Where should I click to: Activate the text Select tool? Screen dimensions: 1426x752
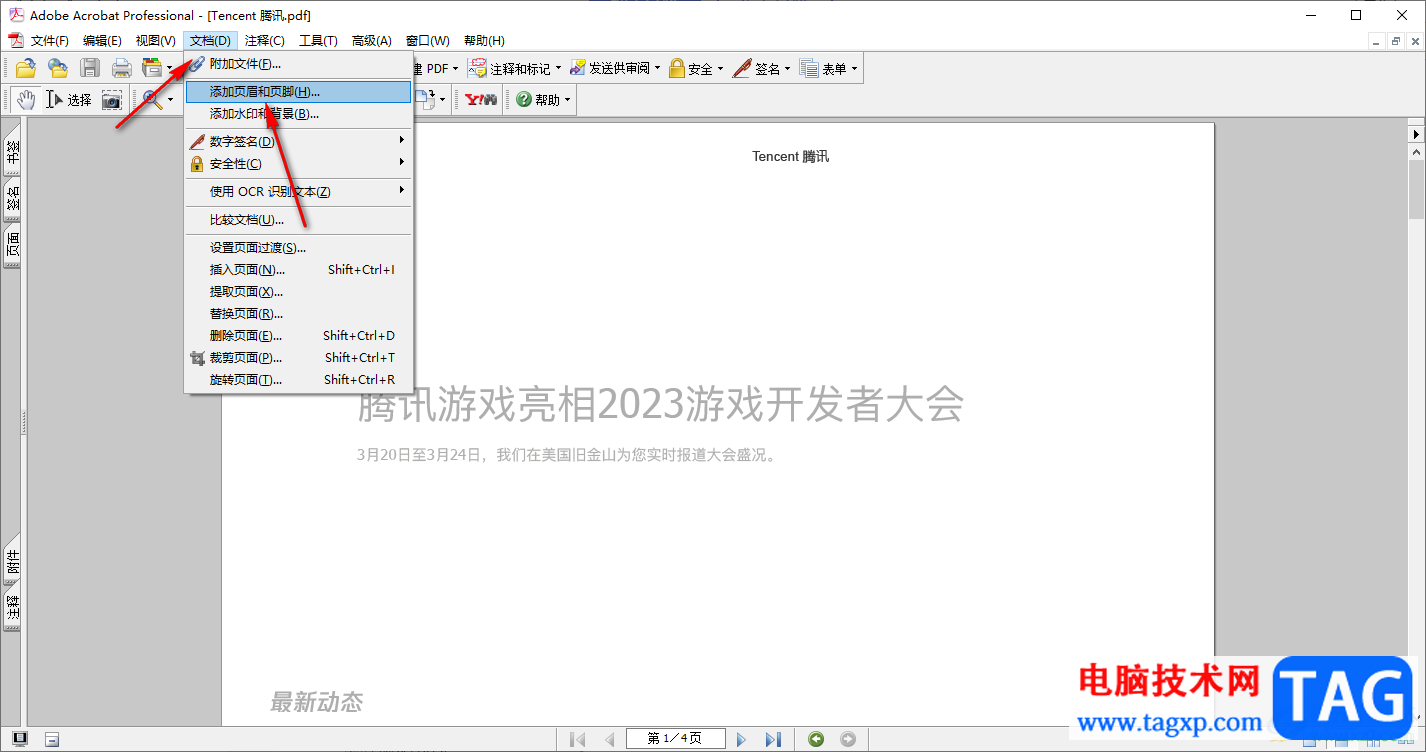(68, 99)
